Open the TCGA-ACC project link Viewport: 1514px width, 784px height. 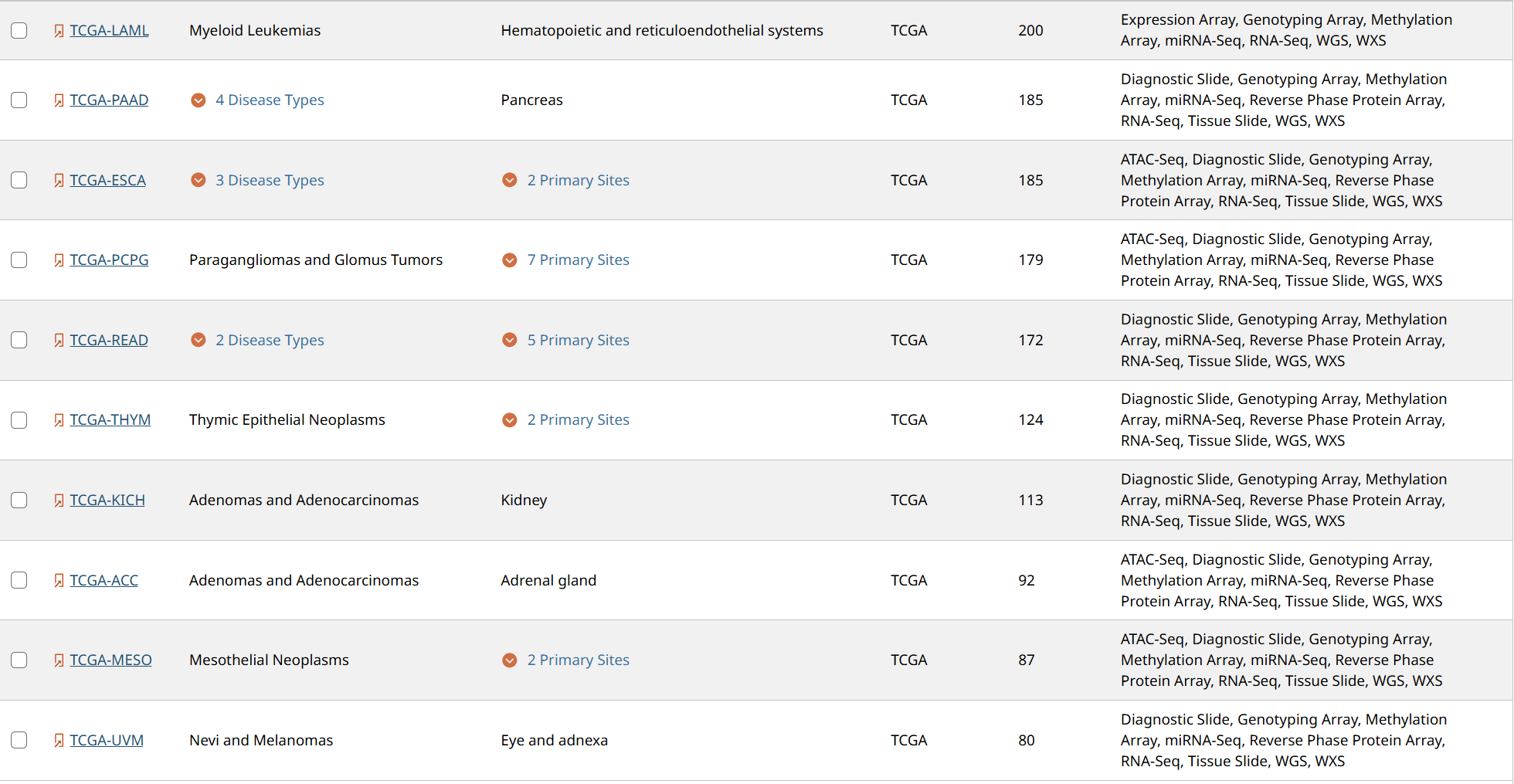[104, 580]
